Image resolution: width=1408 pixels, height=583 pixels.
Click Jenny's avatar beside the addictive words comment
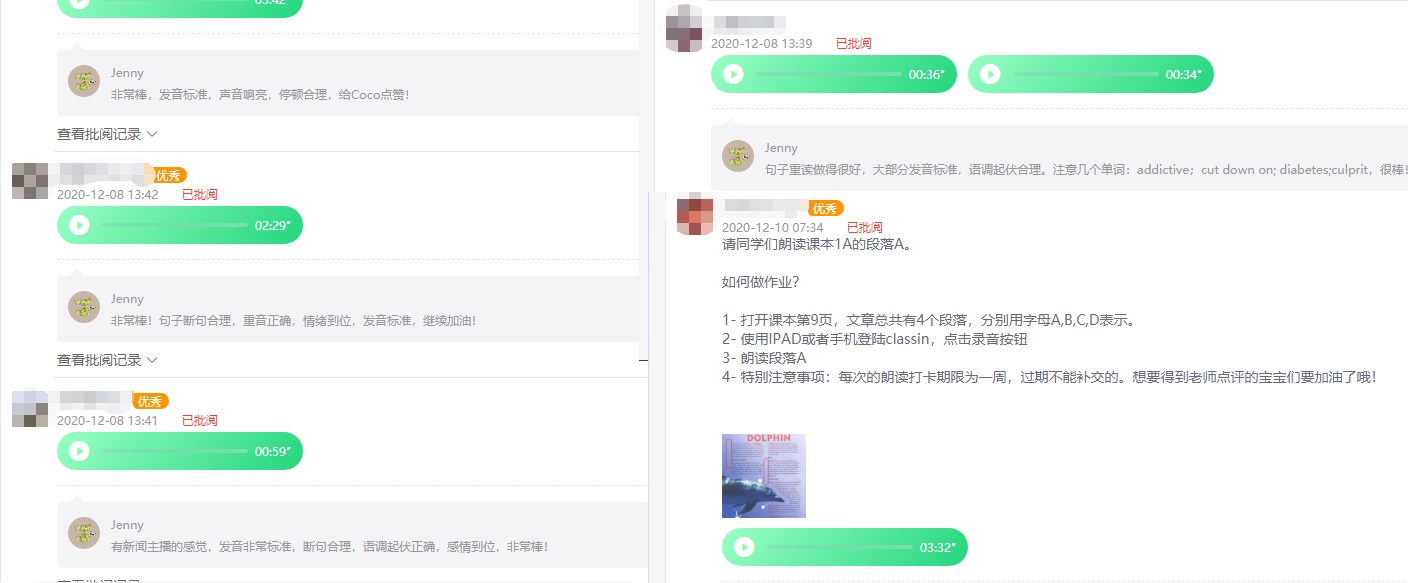click(738, 156)
